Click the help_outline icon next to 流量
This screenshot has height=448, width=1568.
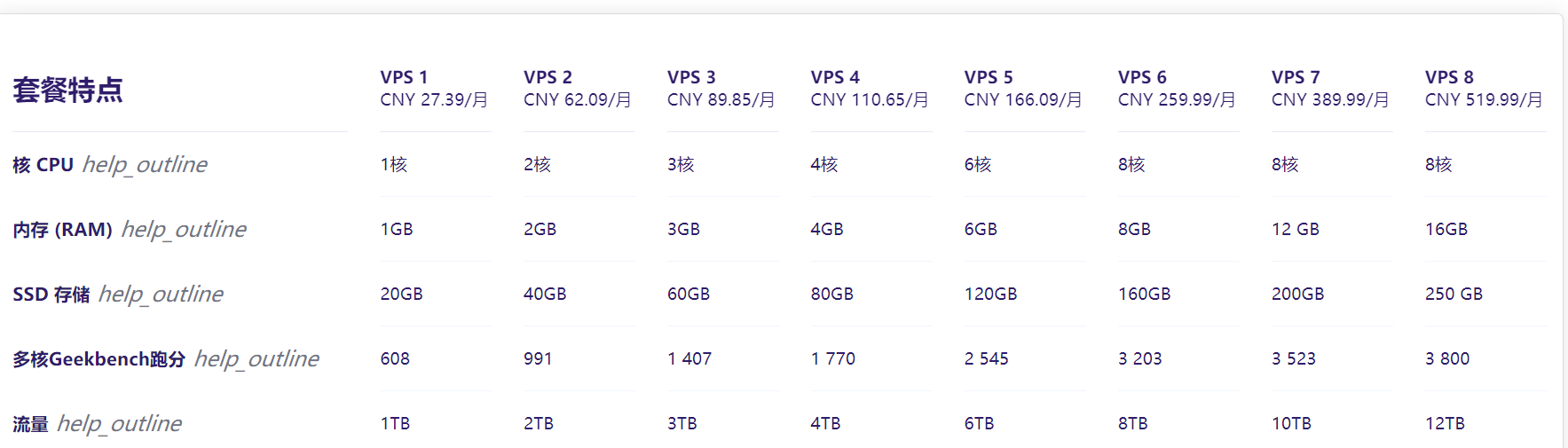click(x=119, y=424)
